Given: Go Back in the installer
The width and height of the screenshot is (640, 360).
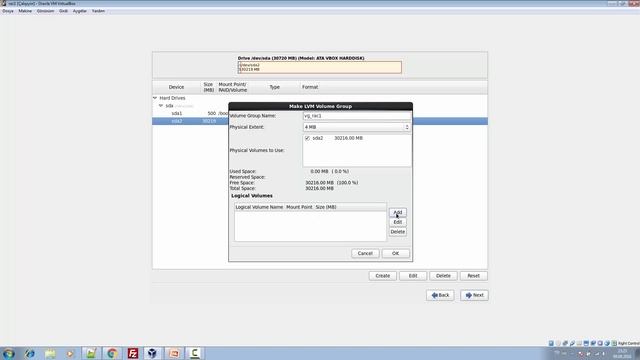Looking at the screenshot, I should pos(440,295).
